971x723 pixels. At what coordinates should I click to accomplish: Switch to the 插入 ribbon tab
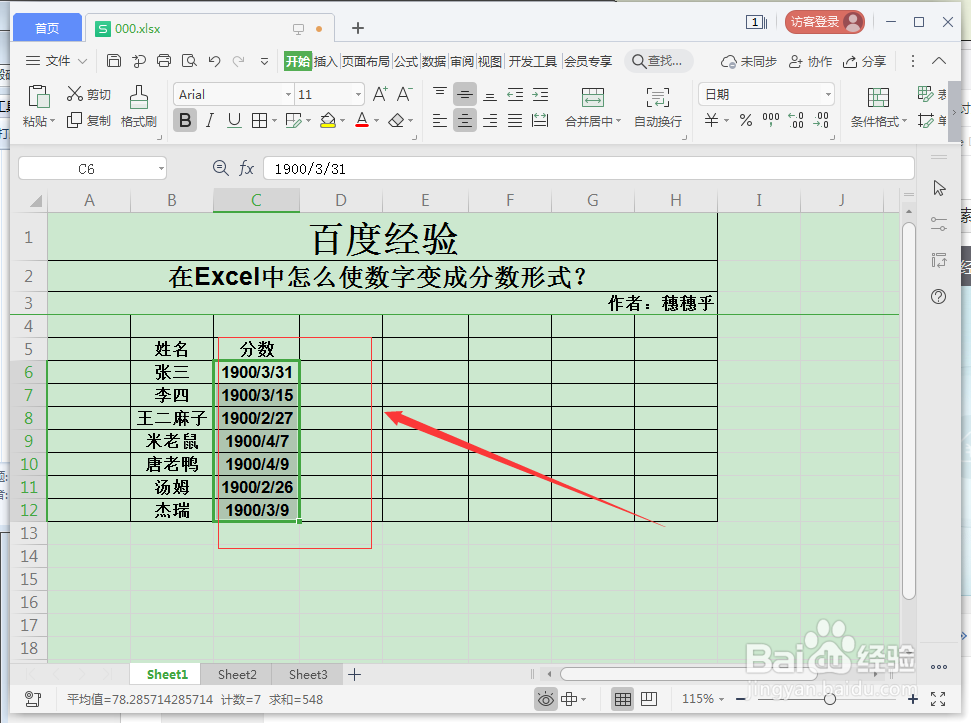pyautogui.click(x=326, y=61)
